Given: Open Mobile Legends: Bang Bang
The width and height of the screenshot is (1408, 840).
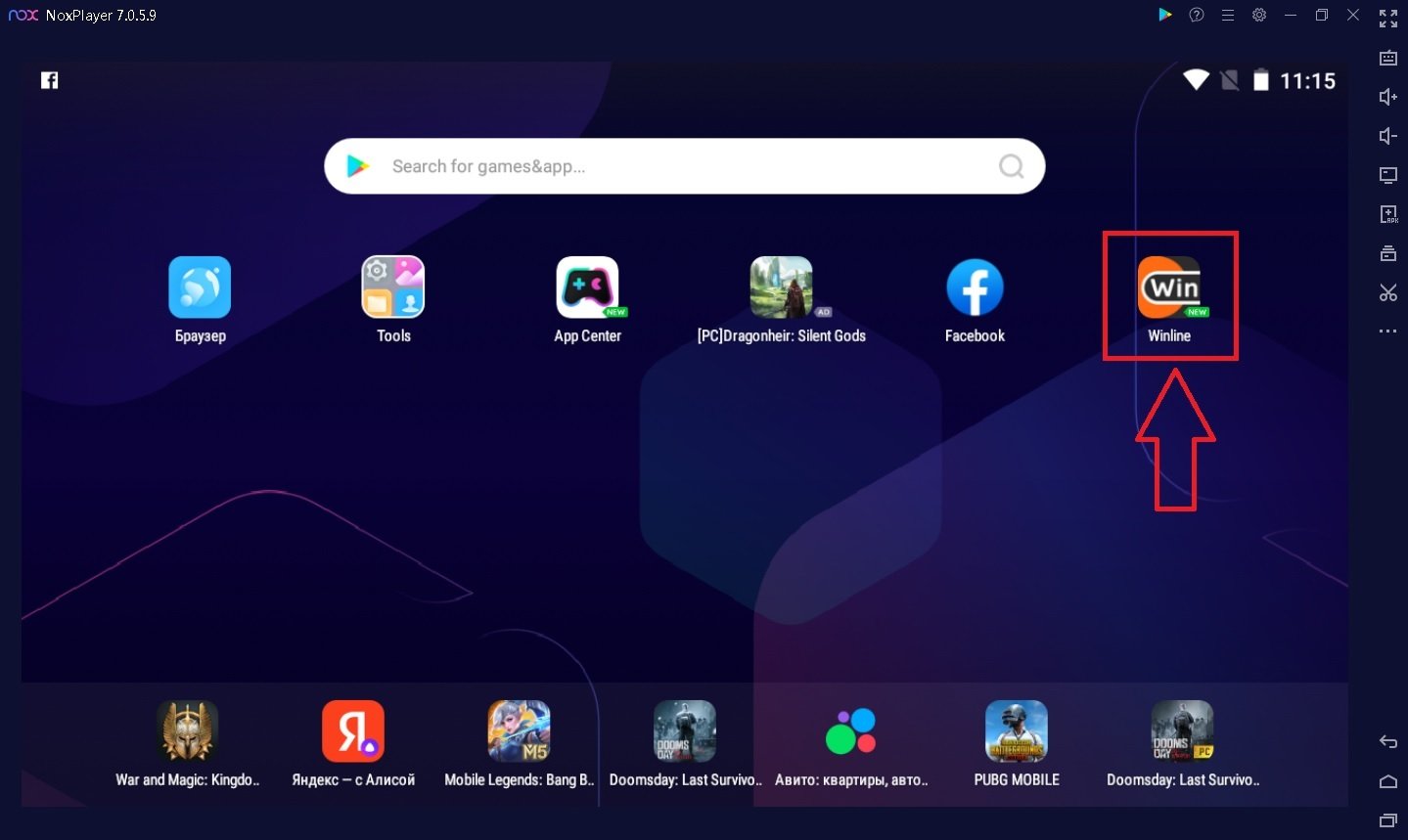Looking at the screenshot, I should (x=519, y=731).
